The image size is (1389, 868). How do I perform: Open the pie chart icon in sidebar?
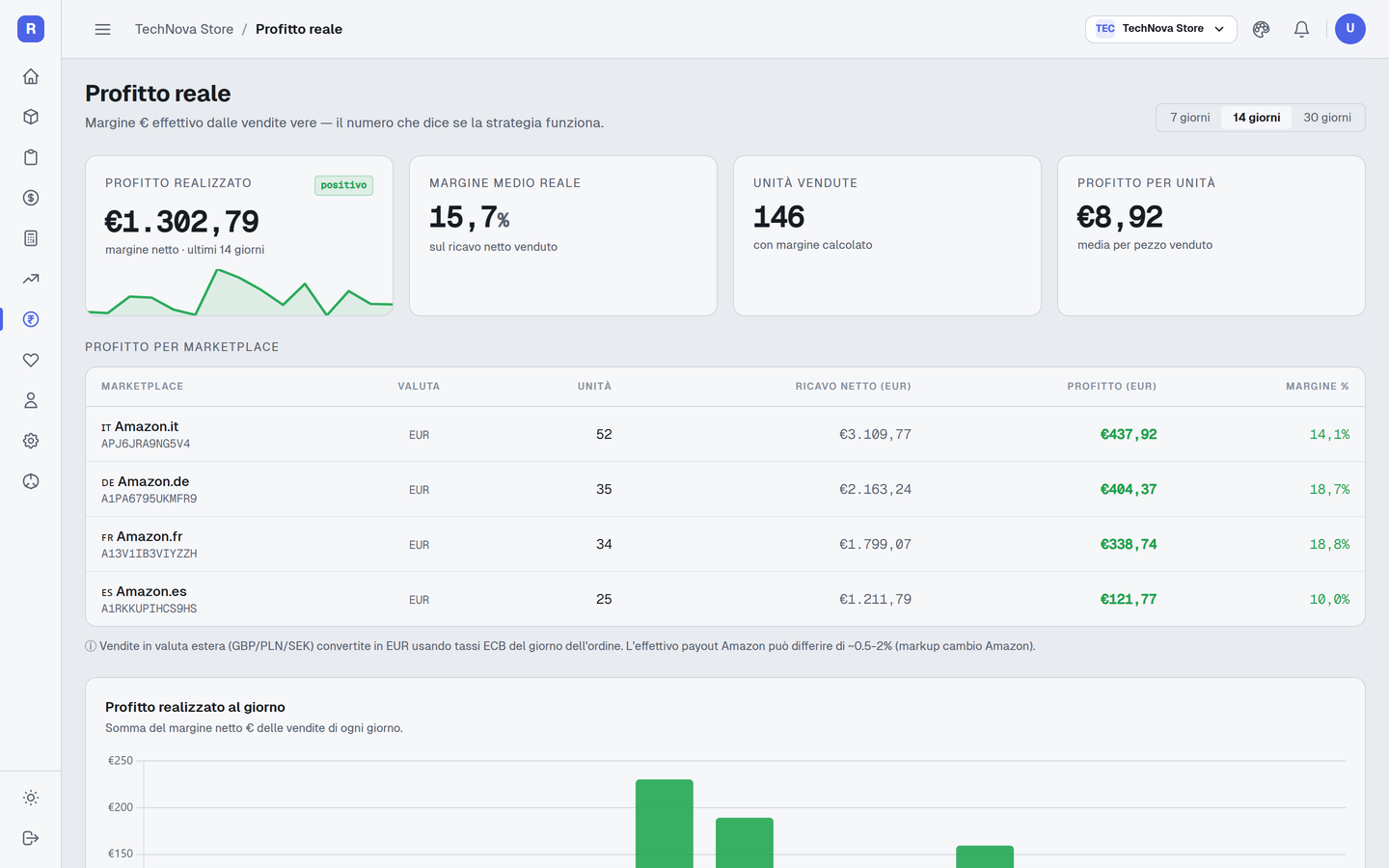(x=31, y=481)
